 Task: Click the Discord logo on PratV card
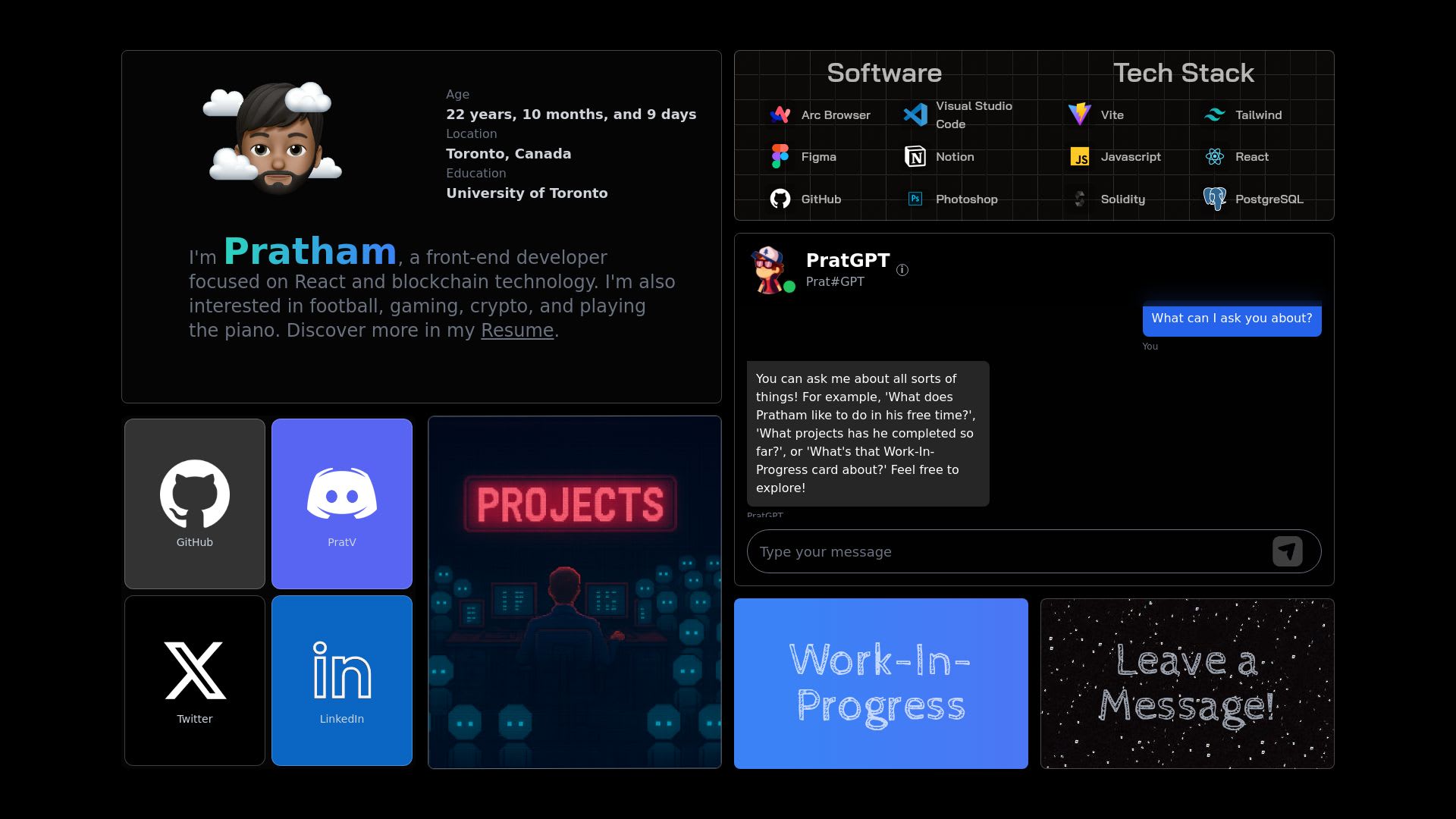tap(342, 494)
